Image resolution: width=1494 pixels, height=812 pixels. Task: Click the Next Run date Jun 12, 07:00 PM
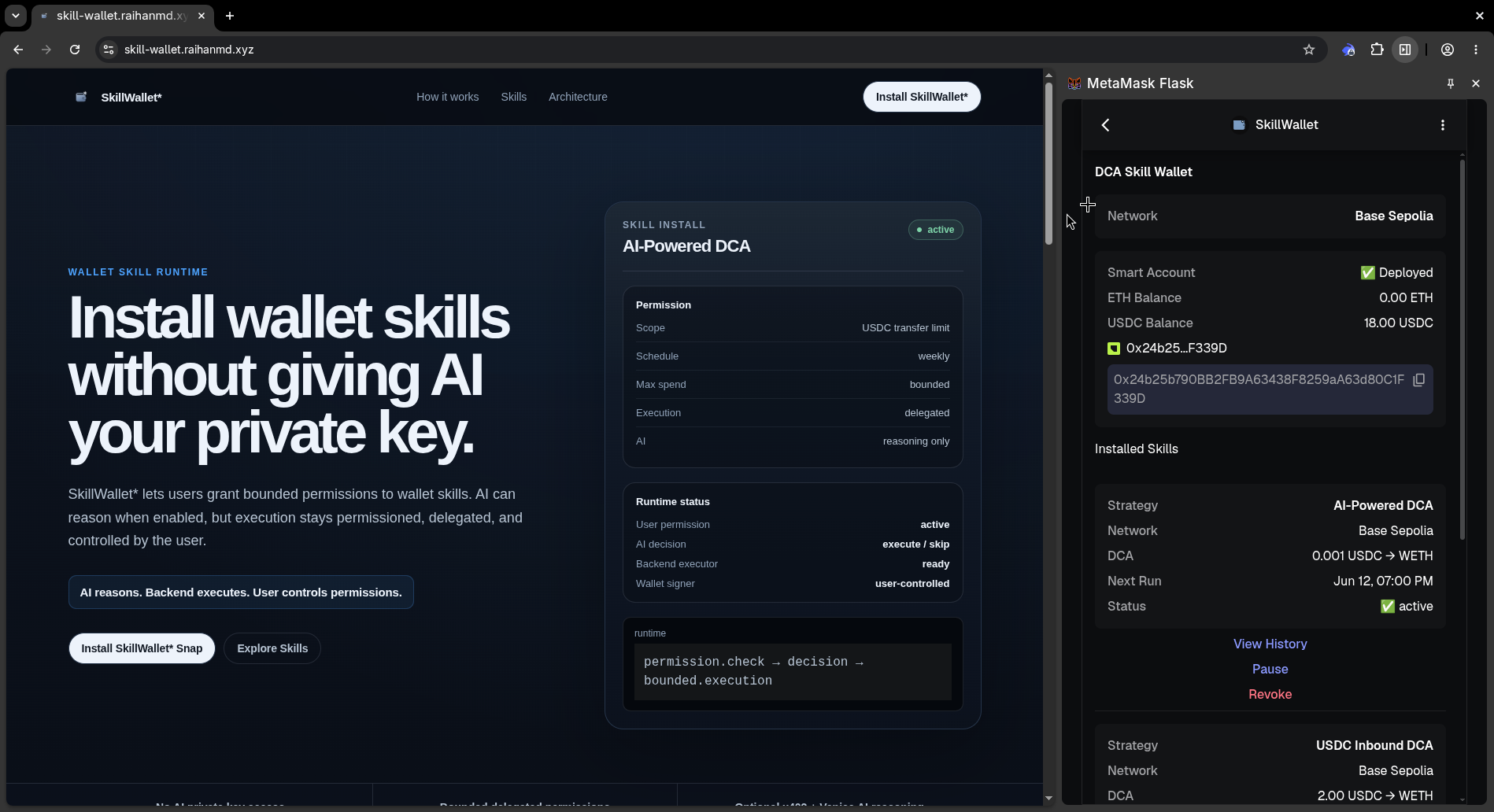(1383, 581)
